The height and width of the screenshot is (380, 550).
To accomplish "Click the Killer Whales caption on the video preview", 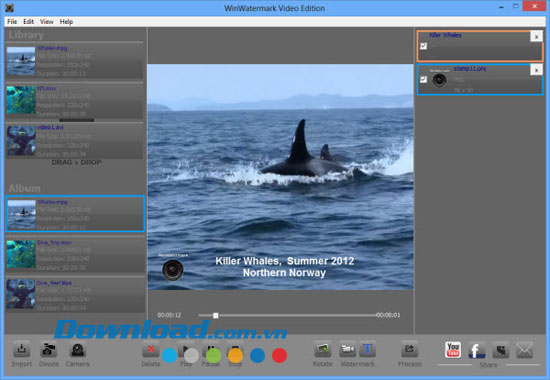I will coord(284,267).
